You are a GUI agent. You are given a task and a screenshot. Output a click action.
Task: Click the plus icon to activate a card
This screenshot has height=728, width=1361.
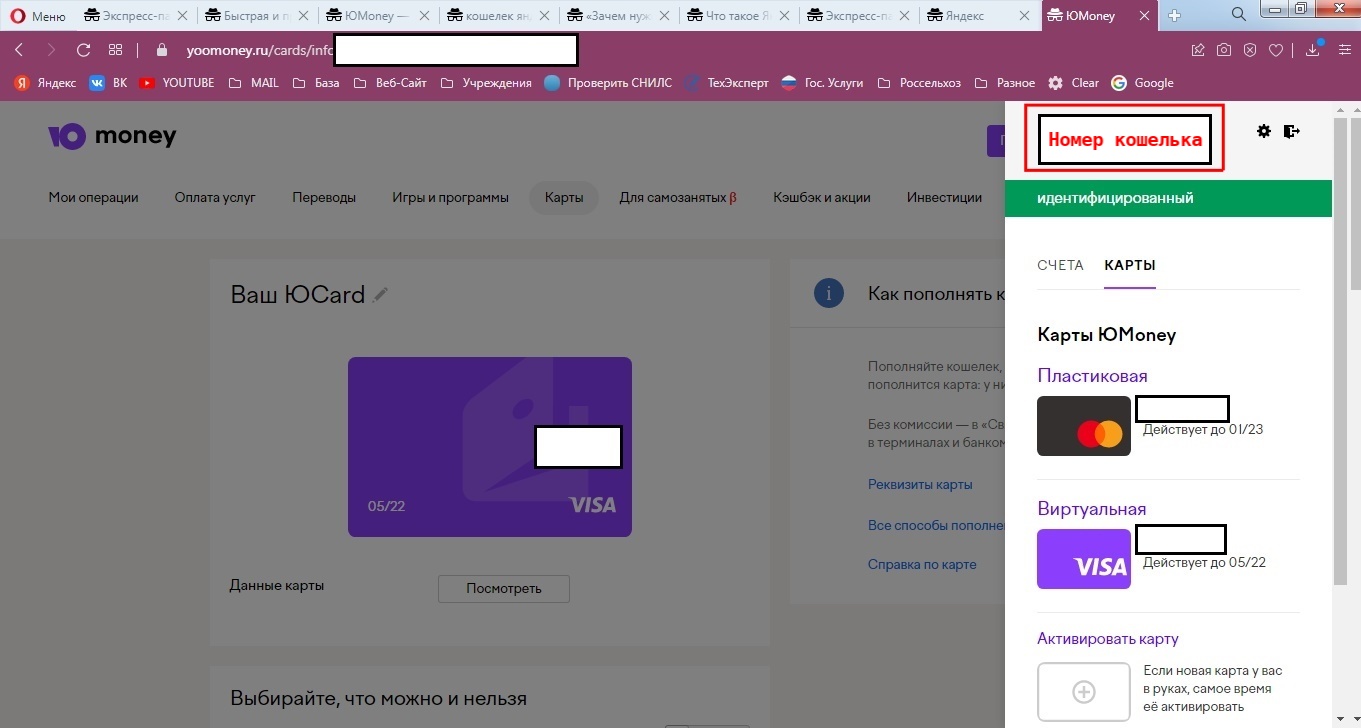pyautogui.click(x=1083, y=691)
